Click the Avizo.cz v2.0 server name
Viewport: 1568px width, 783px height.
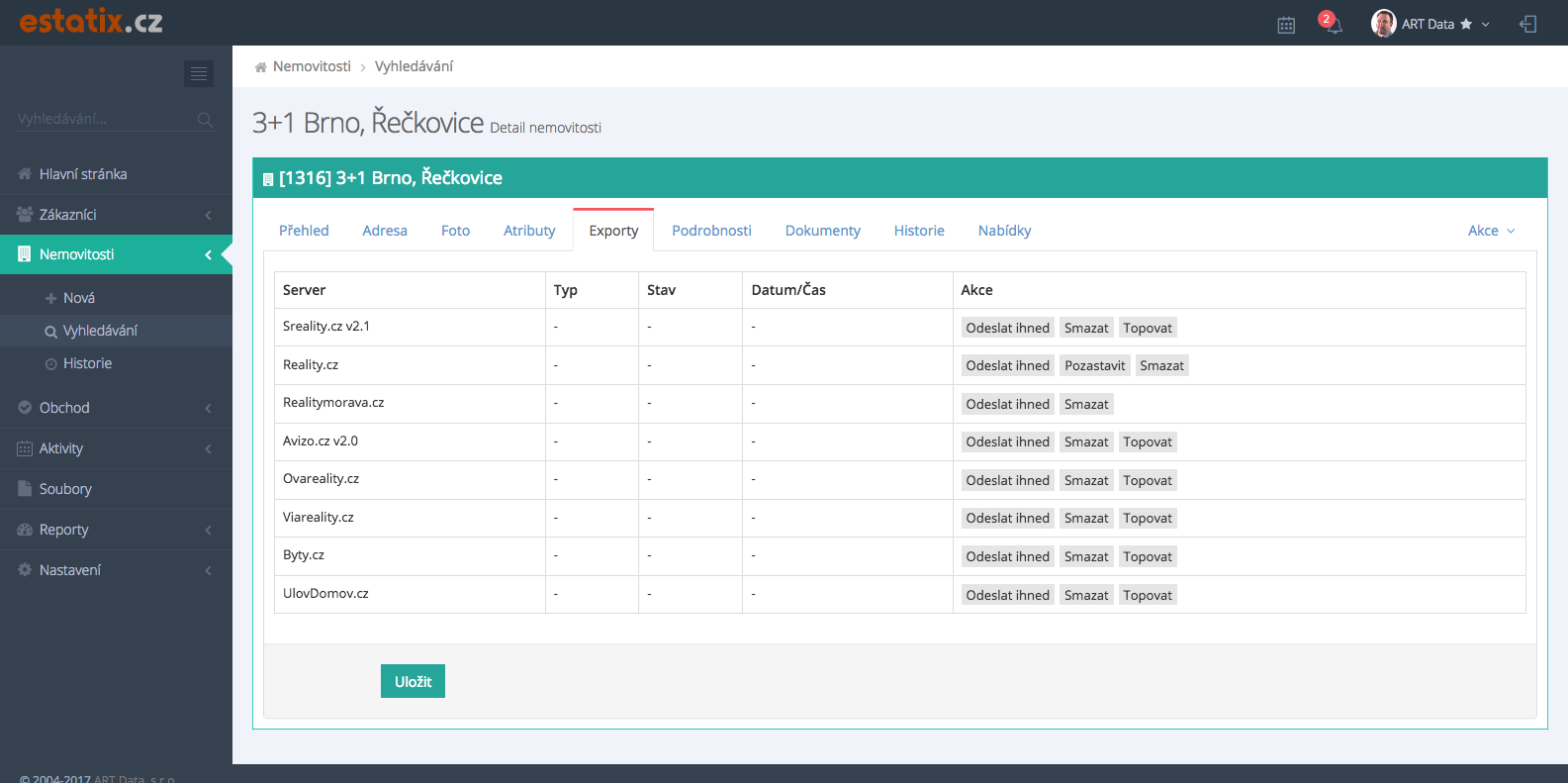pyautogui.click(x=321, y=441)
